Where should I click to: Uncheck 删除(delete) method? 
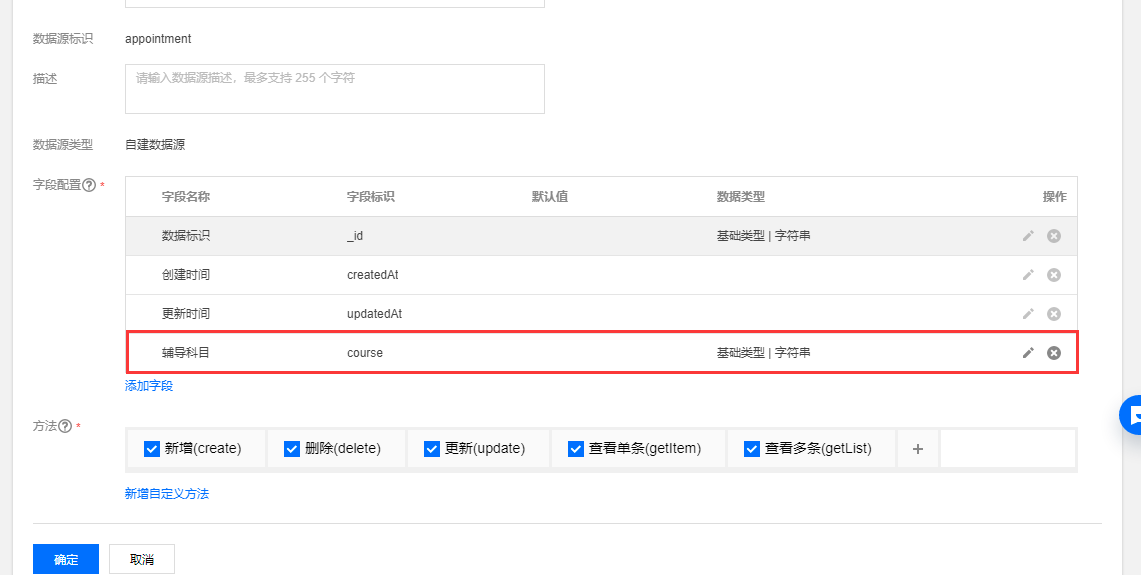pos(292,448)
